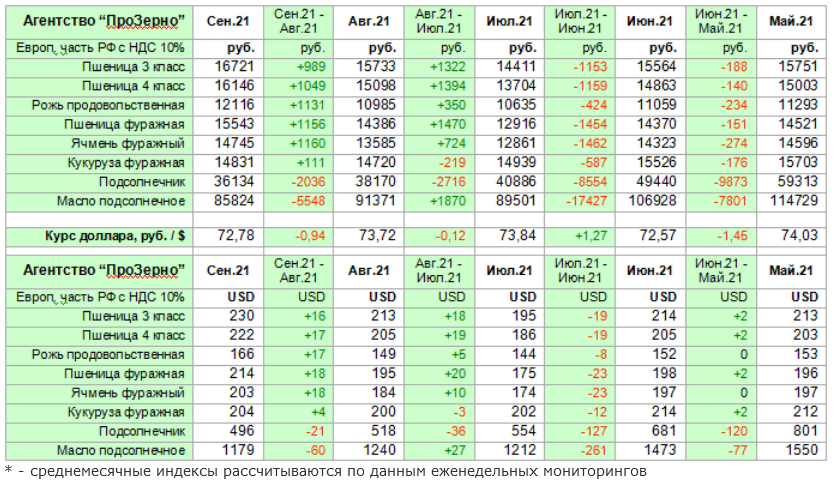Select 'Агентство "ПроЗерно"' title of the ruble table
Viewport: 835px width, 483px height.
(x=104, y=22)
